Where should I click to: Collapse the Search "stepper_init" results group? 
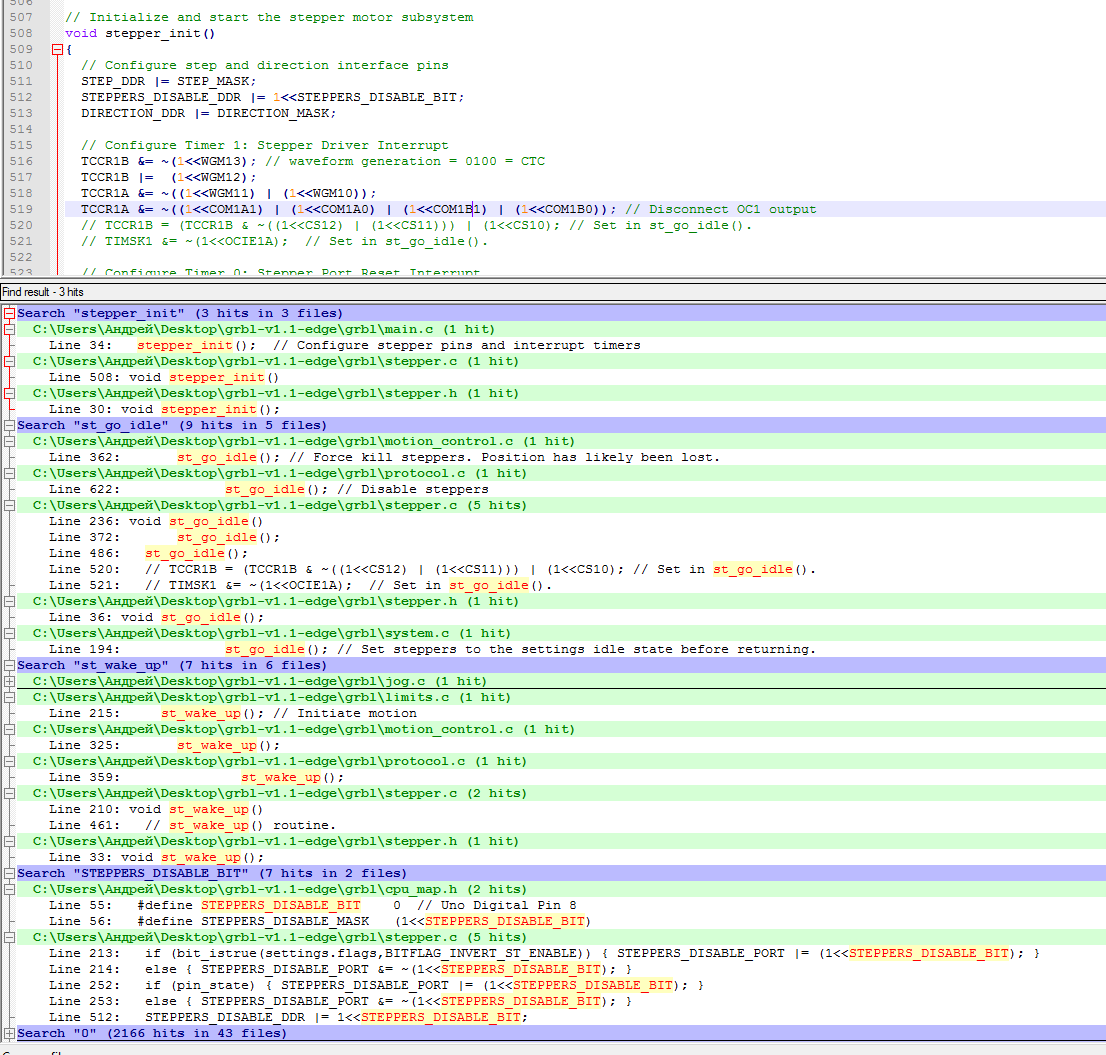[x=9, y=313]
